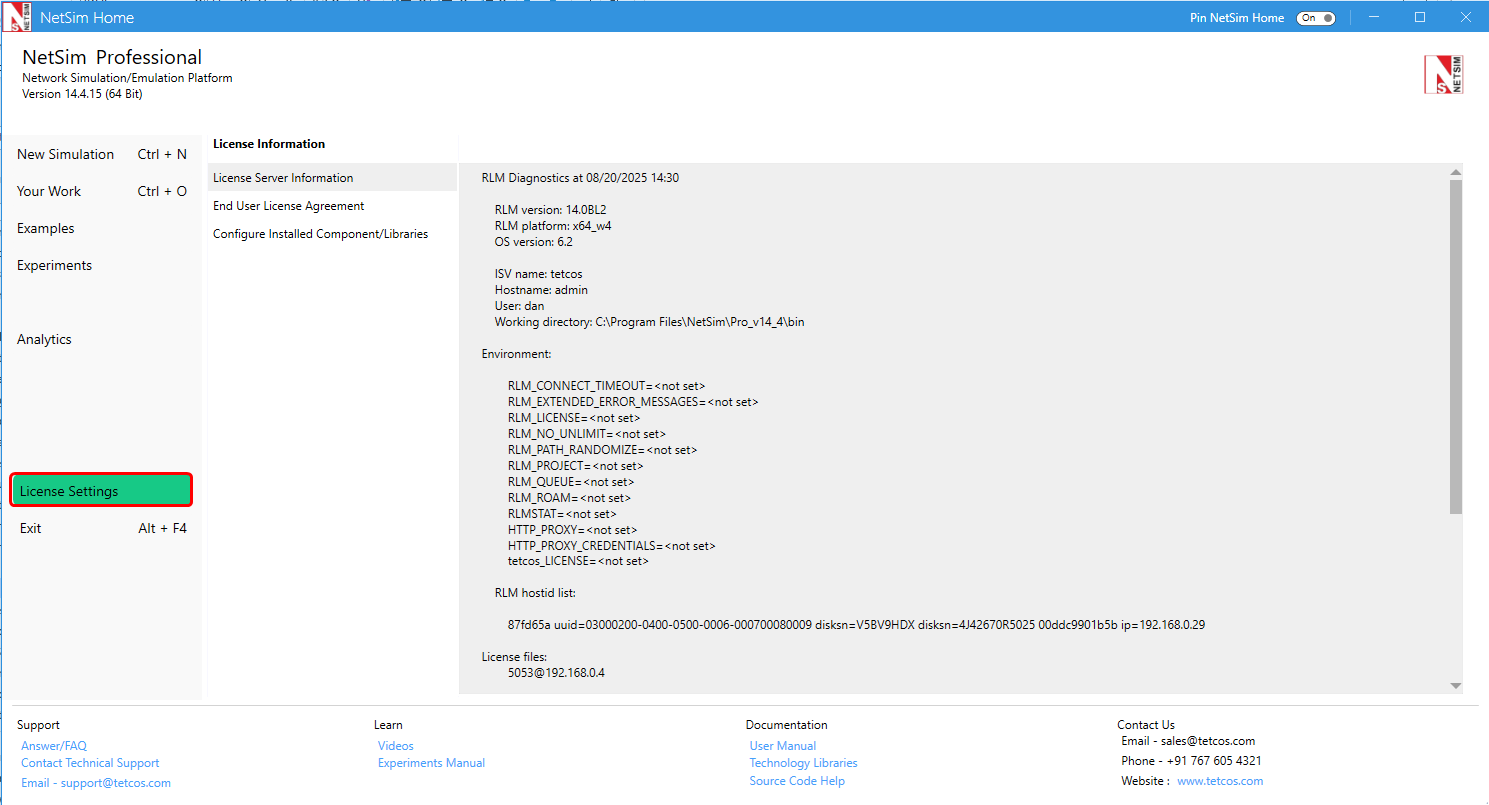Click the tetcos_LICENSE=<not set> line

point(578,562)
